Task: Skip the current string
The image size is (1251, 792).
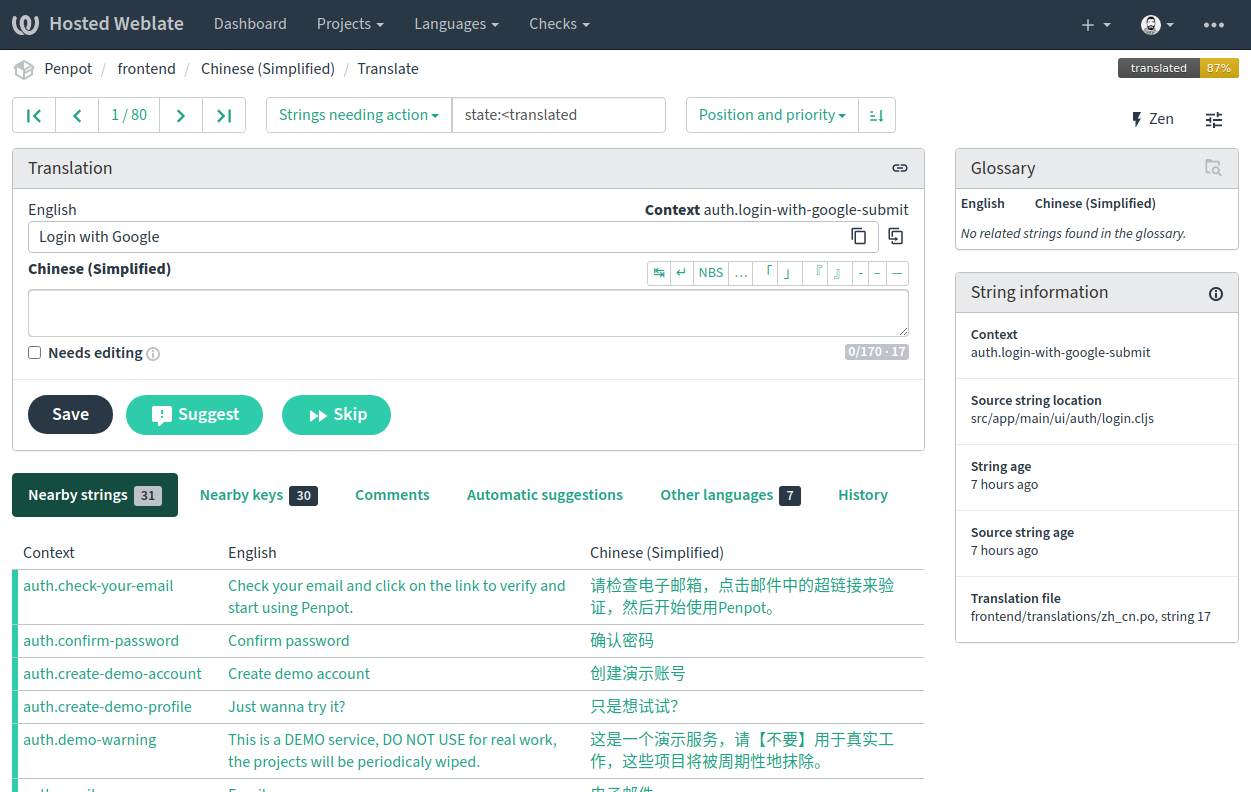Action: (x=336, y=415)
